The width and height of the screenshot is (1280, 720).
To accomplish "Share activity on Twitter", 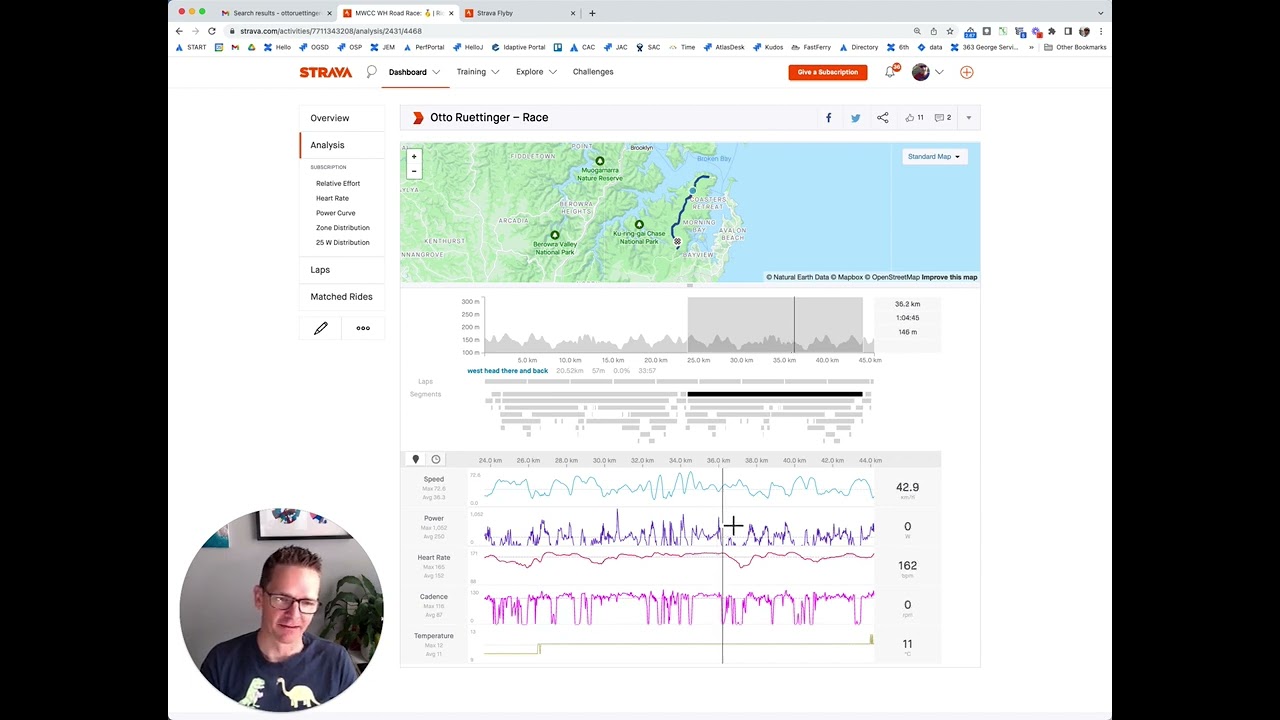I will 855,118.
